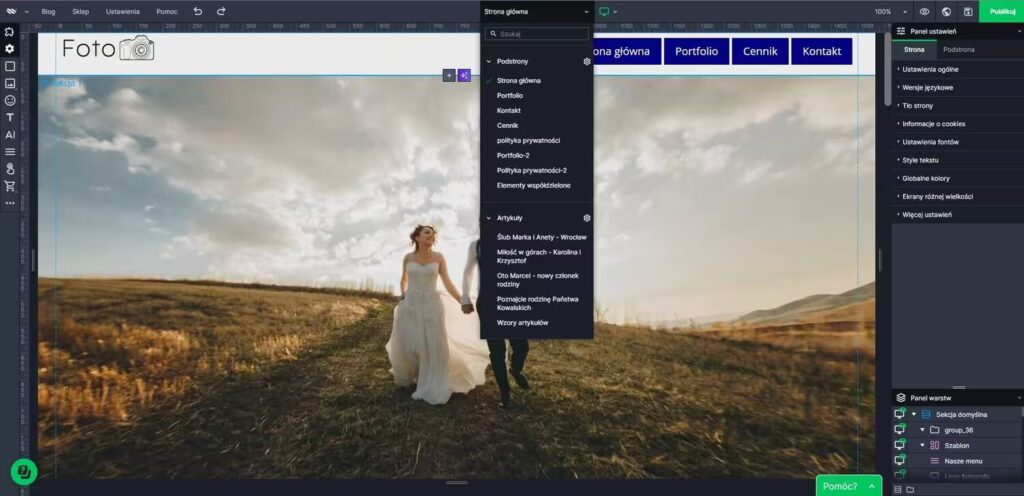Click the Publikuj button
This screenshot has width=1024, height=496.
tap(1002, 11)
